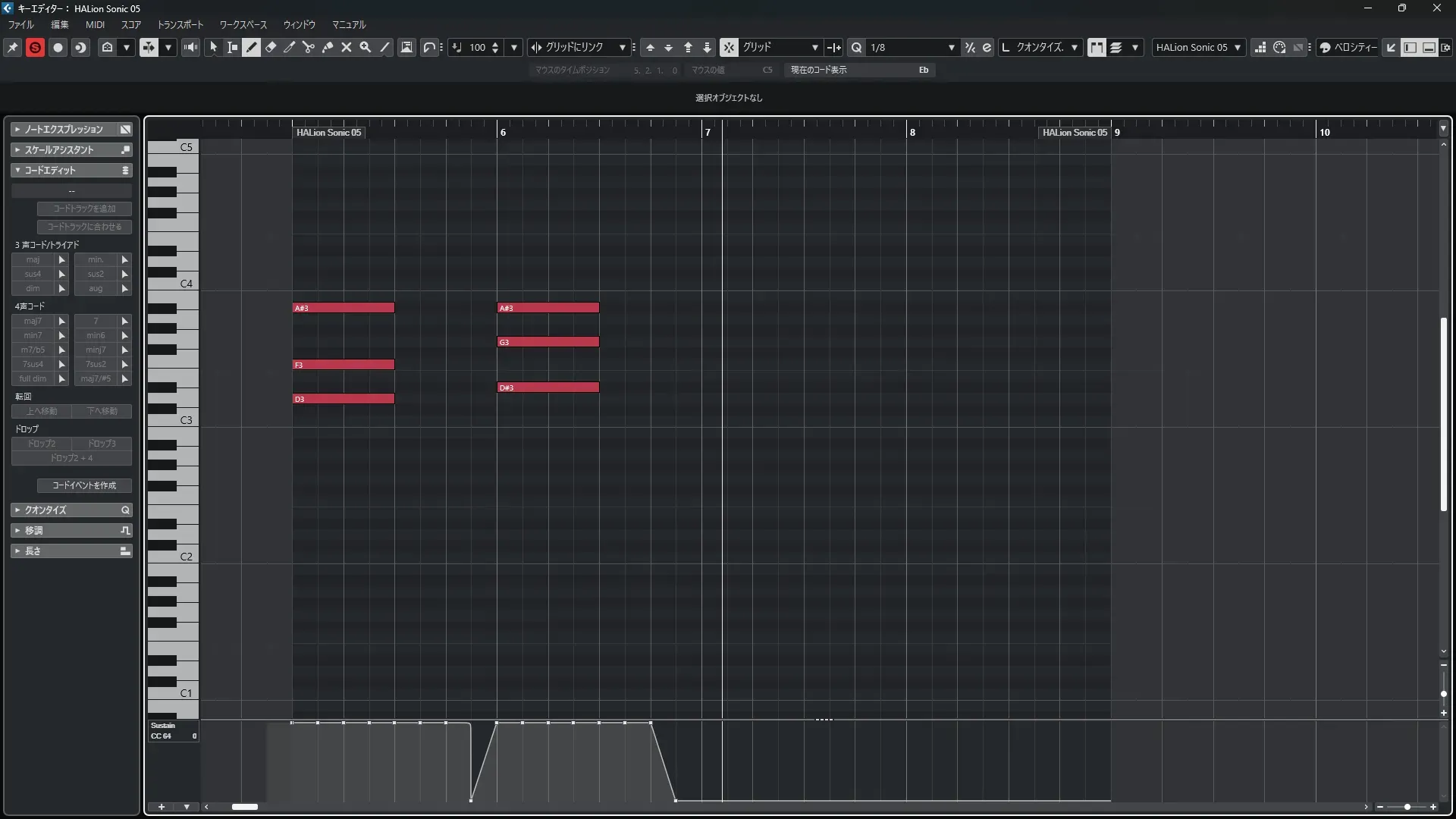The image size is (1456, 819).
Task: Toggle the Solo Editor button
Action: click(35, 47)
